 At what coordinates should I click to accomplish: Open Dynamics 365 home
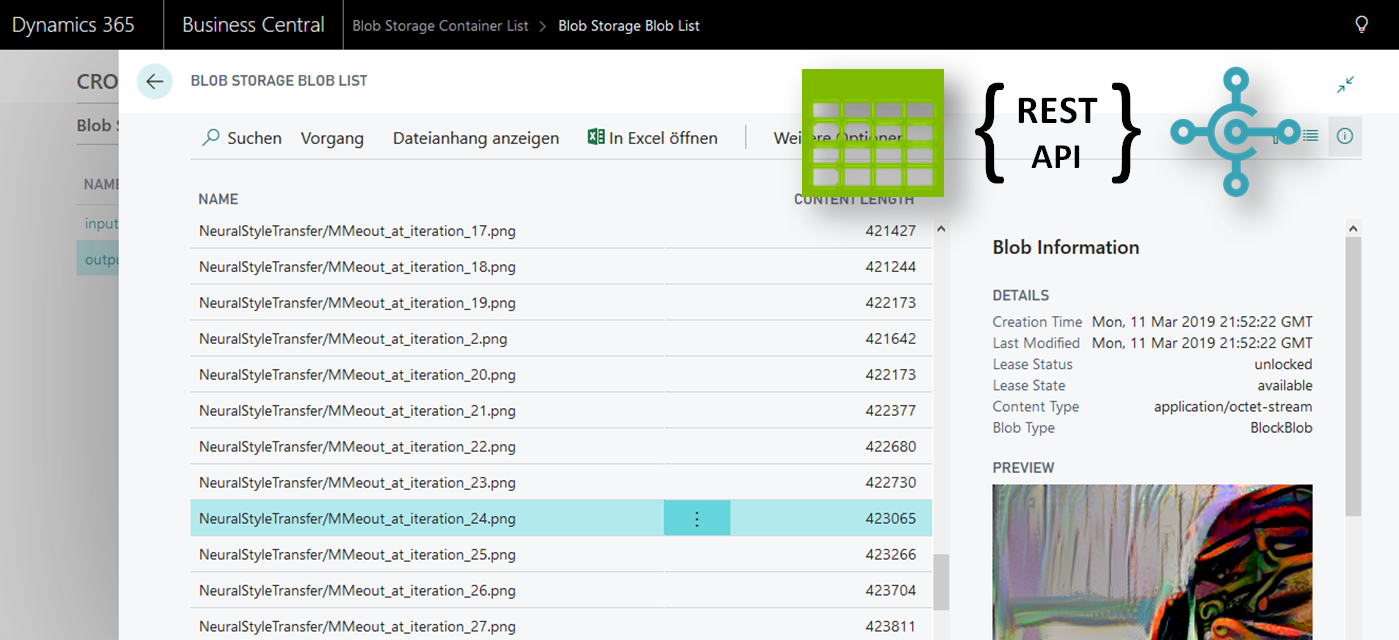coord(73,25)
